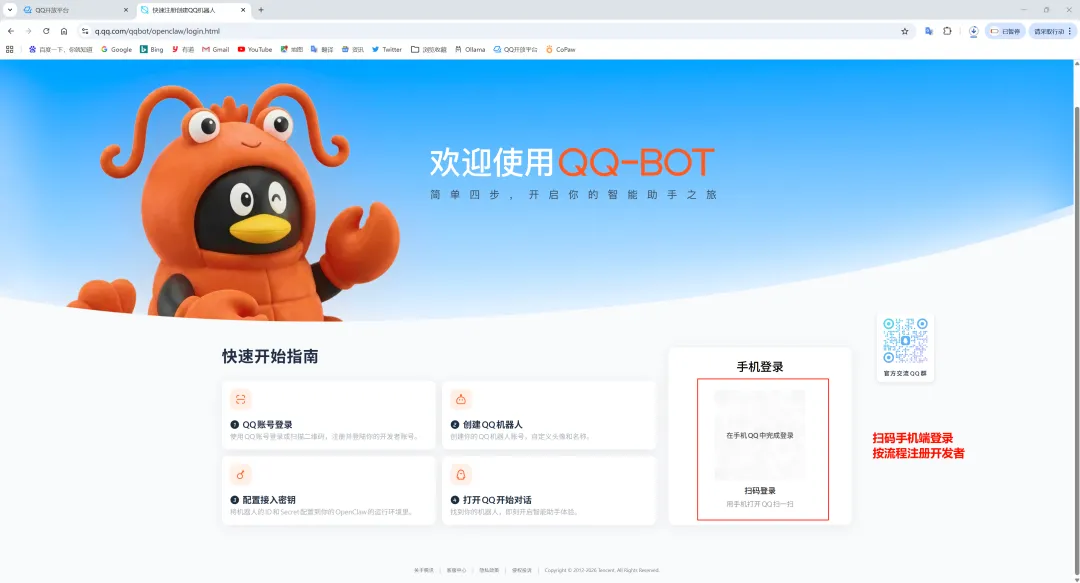Go back to the previous page
The width and height of the screenshot is (1080, 583).
click(11, 31)
